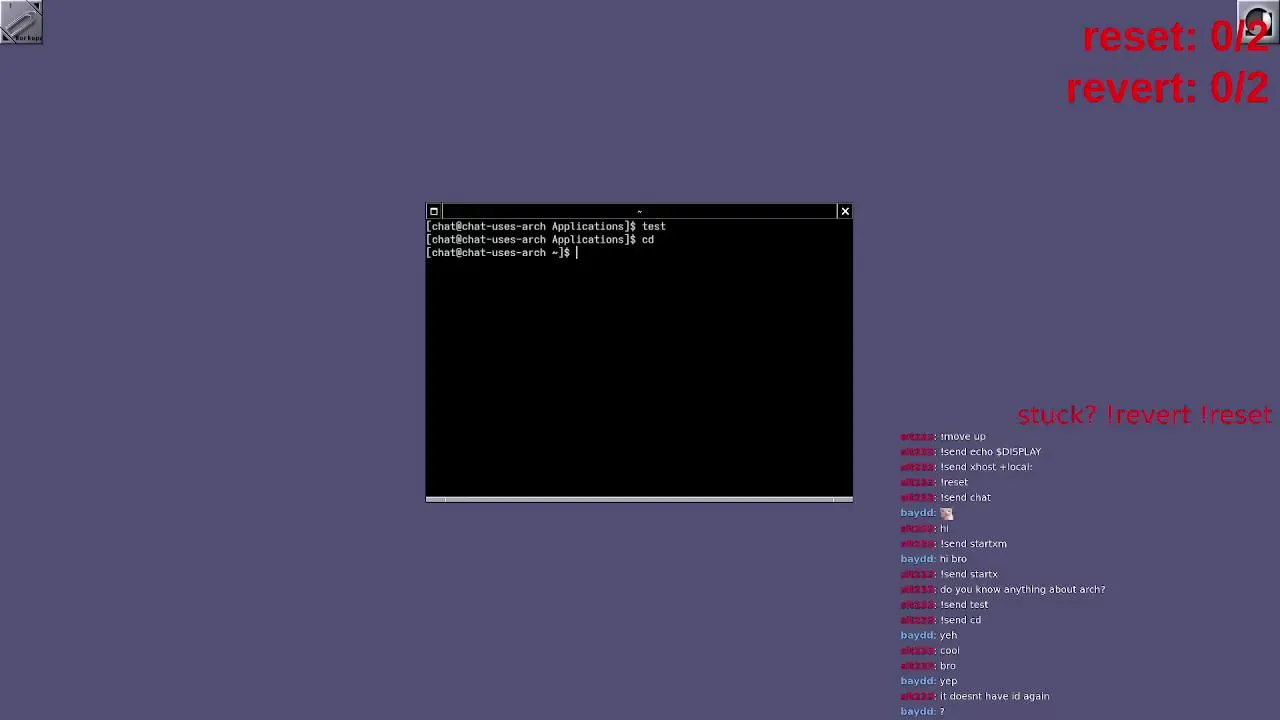Click the terminal line ending in 'test'

(546, 226)
